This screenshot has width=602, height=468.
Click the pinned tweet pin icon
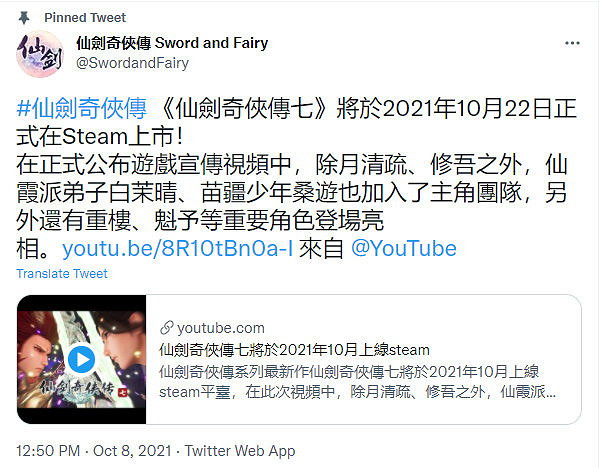tap(24, 18)
